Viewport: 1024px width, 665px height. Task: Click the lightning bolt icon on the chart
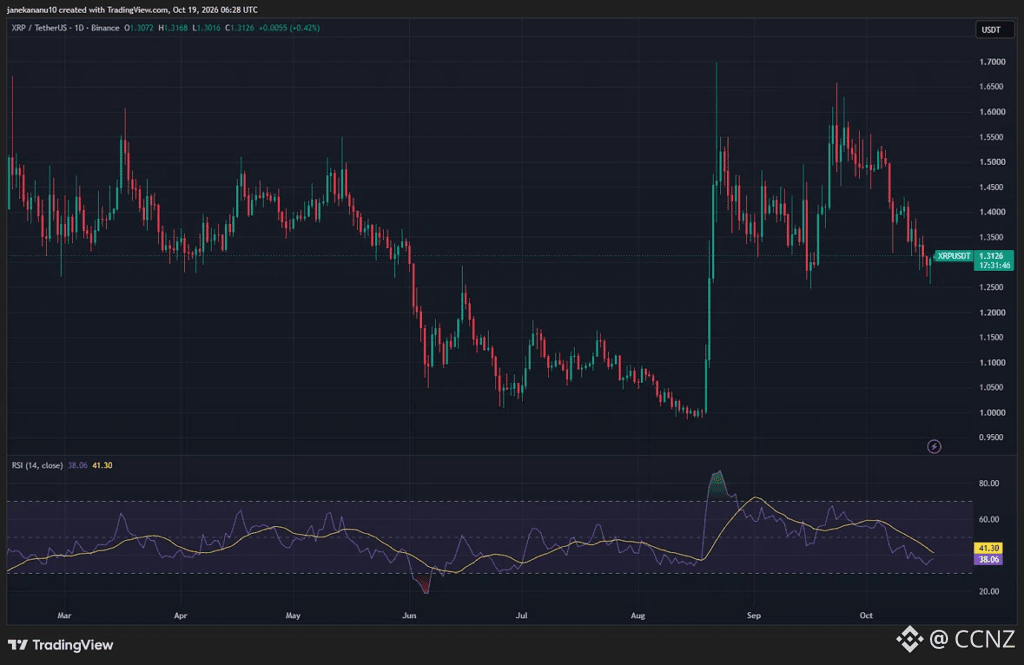[934, 446]
